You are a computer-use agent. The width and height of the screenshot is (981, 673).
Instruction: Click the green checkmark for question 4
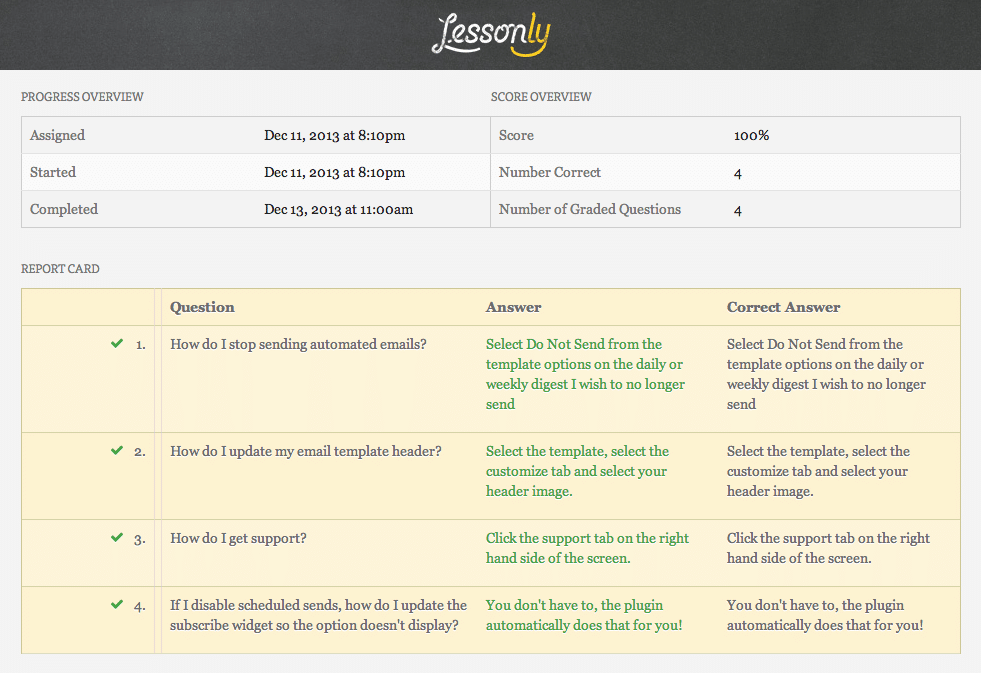click(x=117, y=604)
